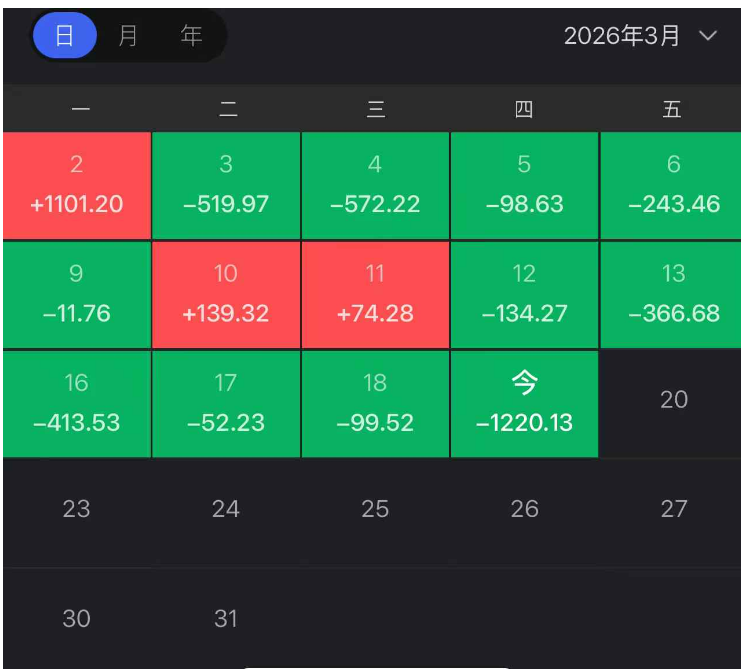Expand the month picker chevron

(x=707, y=35)
